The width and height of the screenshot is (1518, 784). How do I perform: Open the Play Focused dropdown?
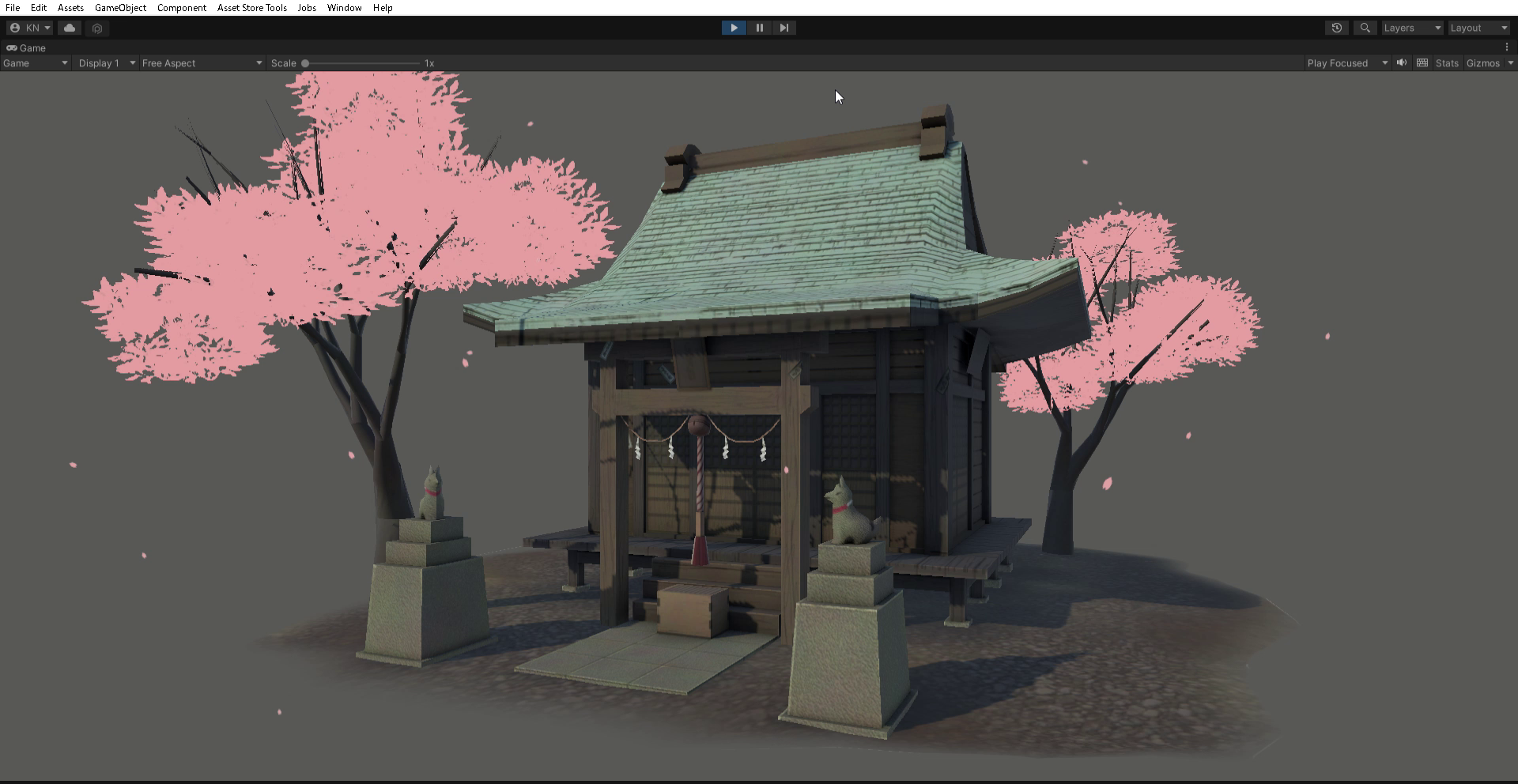coord(1347,63)
